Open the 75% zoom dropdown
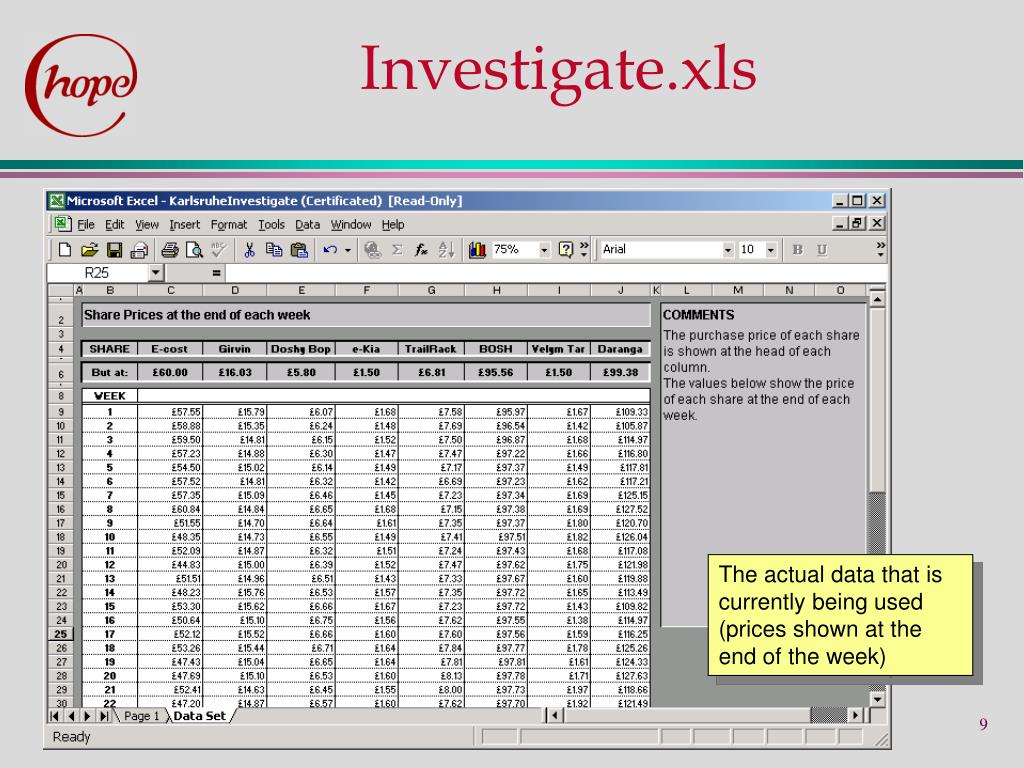 (x=544, y=250)
